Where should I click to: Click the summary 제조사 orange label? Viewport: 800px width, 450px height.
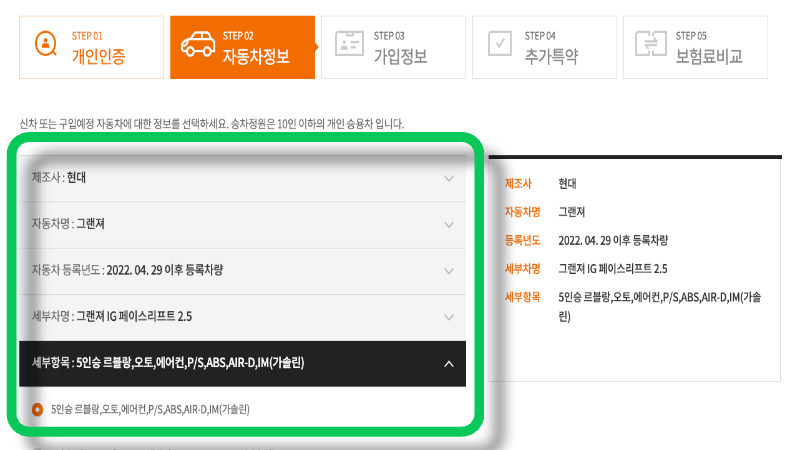coord(518,184)
